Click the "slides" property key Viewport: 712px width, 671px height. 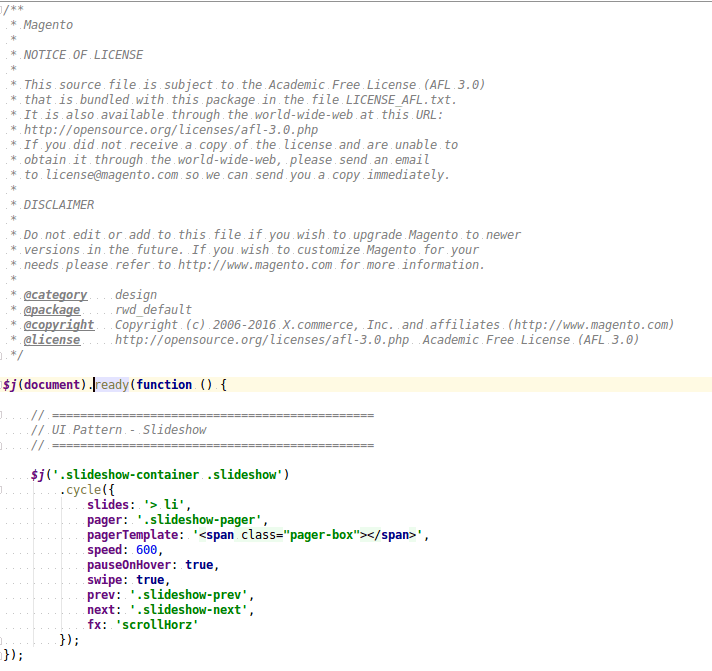[x=108, y=505]
